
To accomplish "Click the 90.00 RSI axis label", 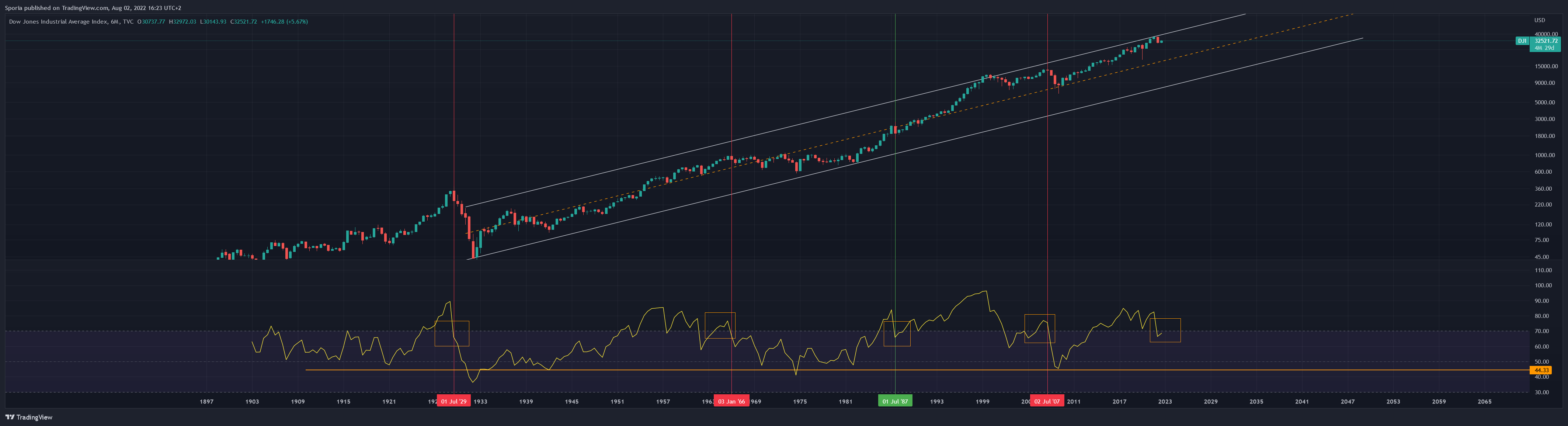I will click(x=1543, y=301).
